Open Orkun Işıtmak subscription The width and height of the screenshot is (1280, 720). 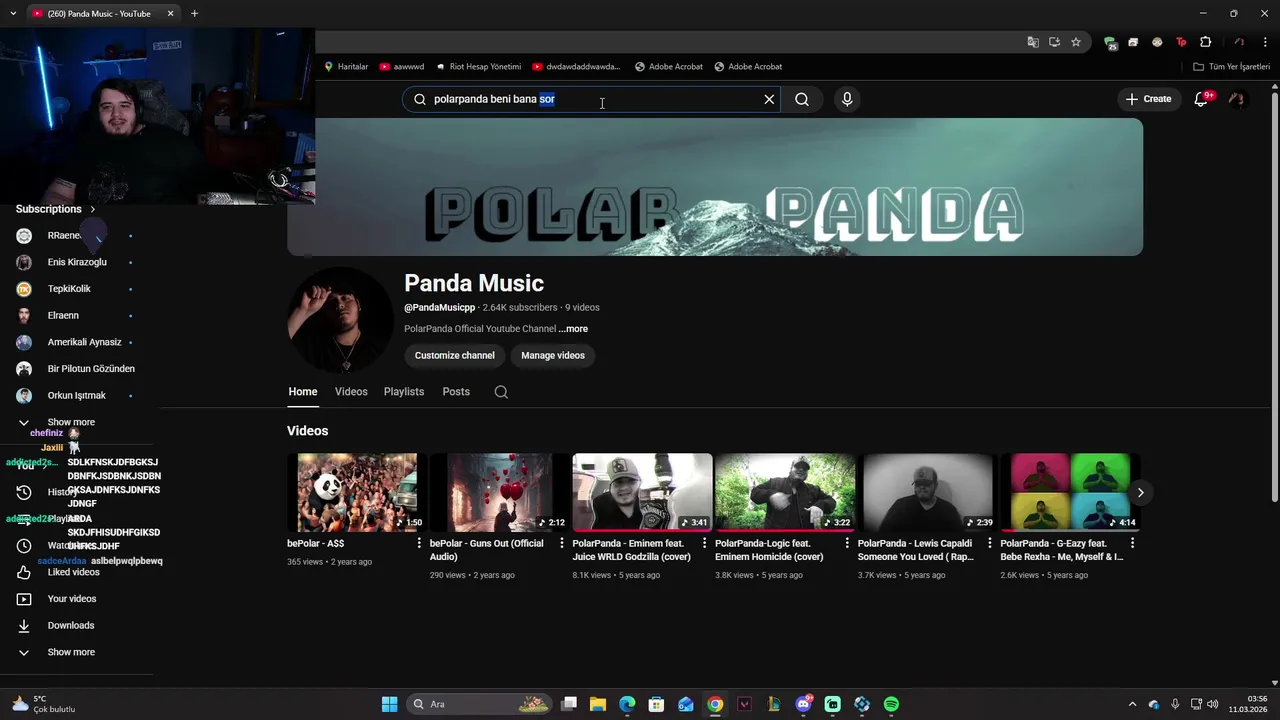point(76,396)
